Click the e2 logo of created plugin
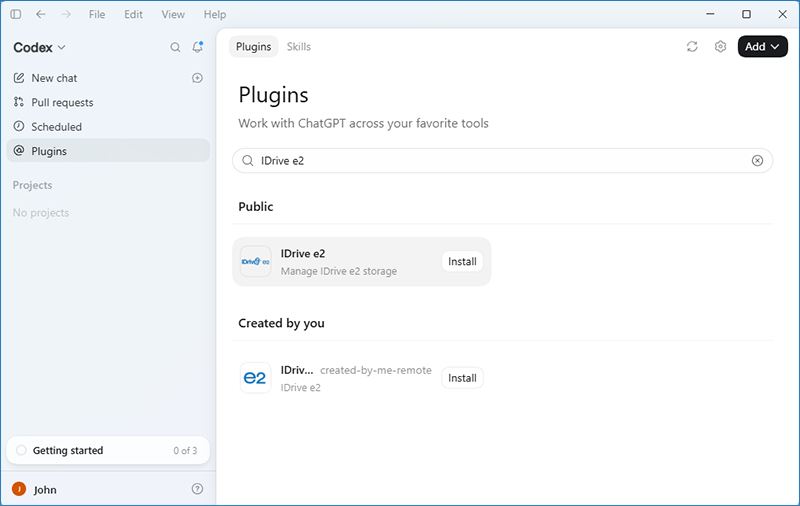Screen dimensions: 800x506 pos(256,378)
